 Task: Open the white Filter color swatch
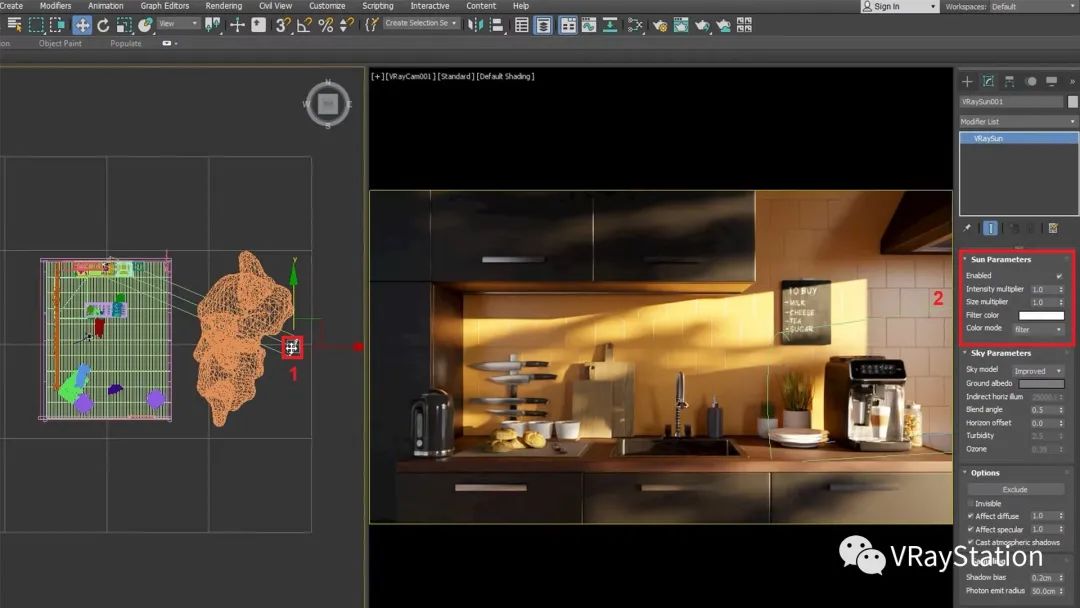click(1041, 316)
